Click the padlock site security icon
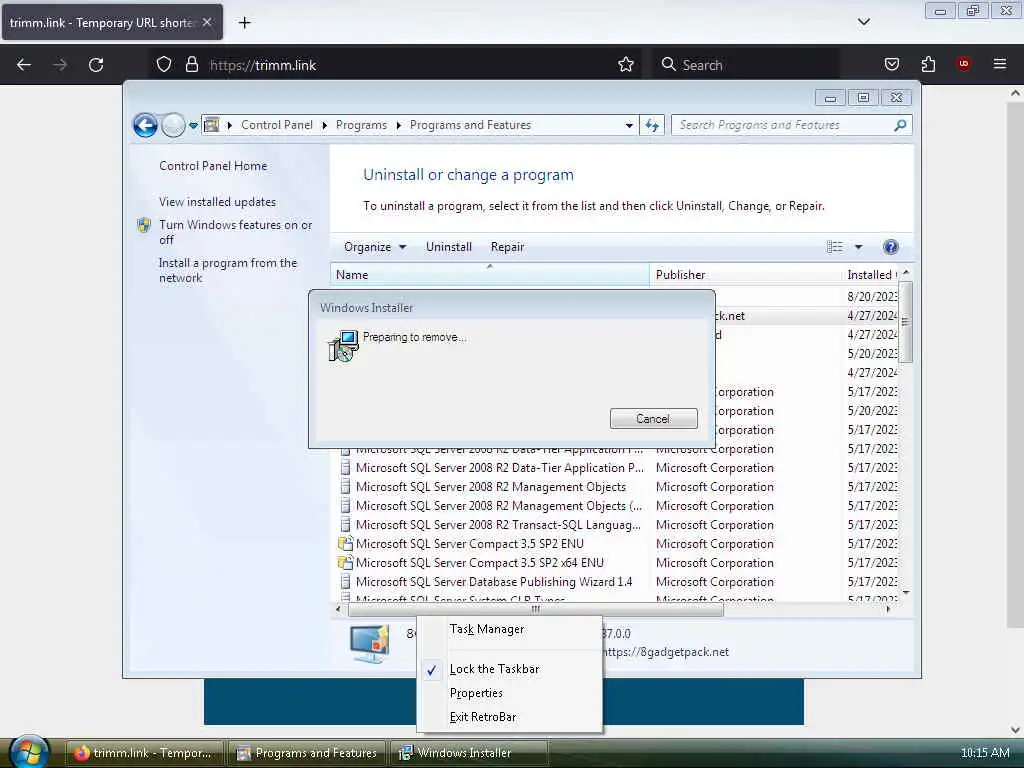 [x=191, y=65]
